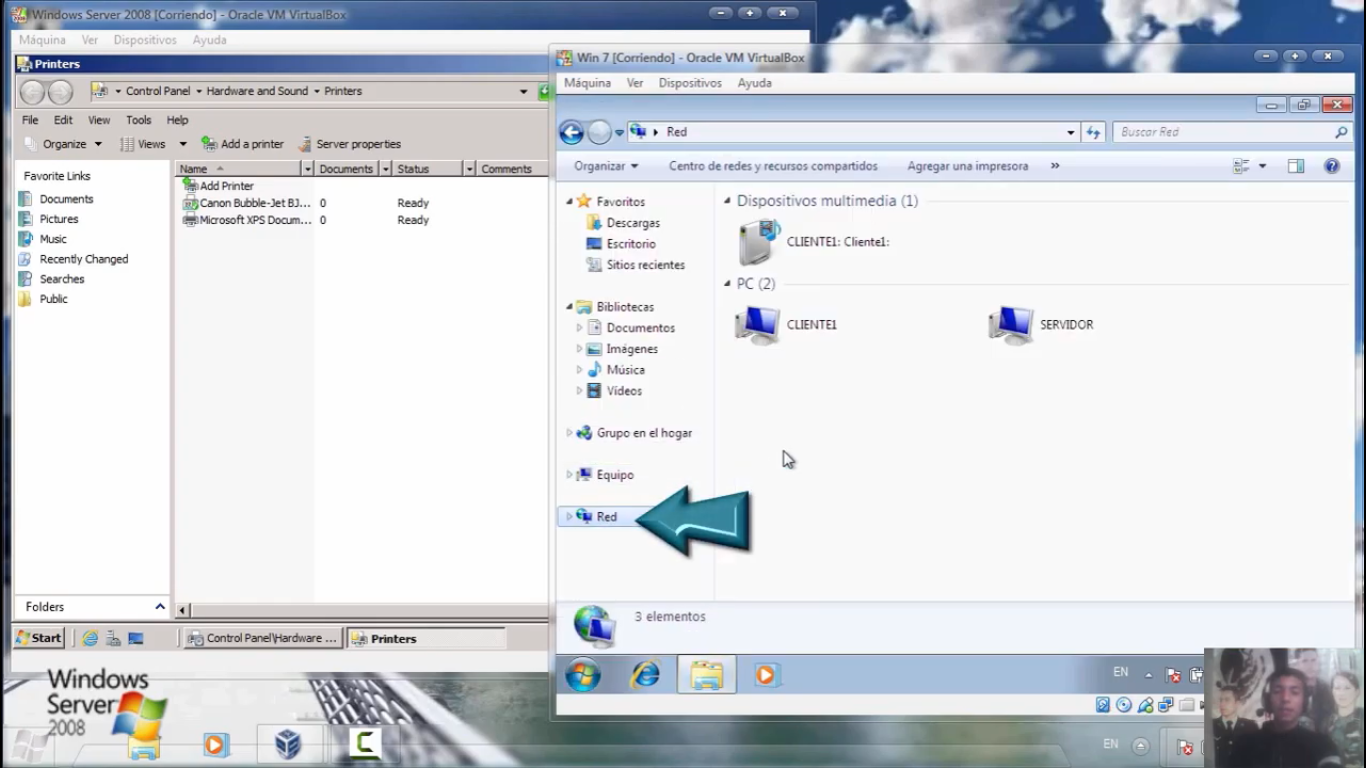Open the Organizar dropdown menu

point(606,166)
